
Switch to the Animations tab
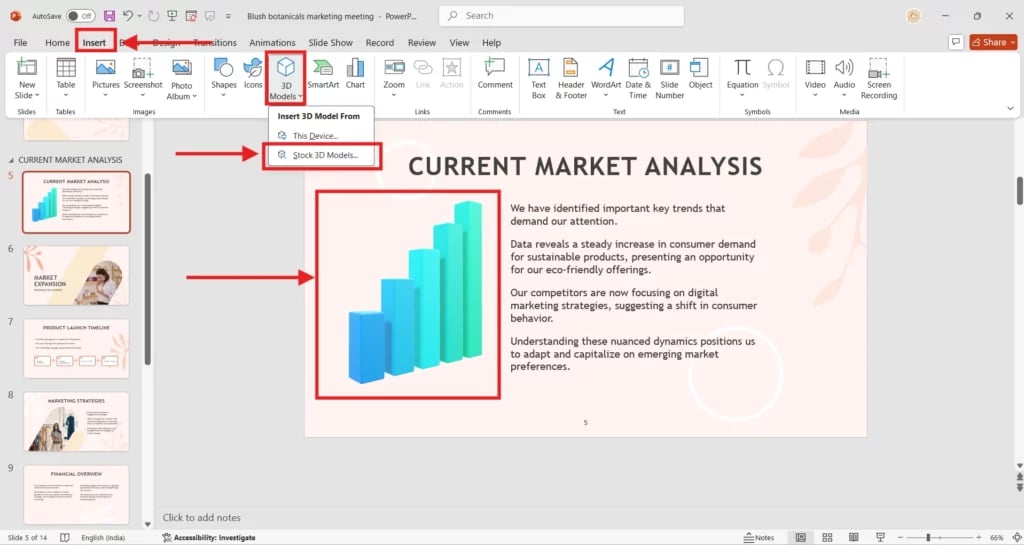(273, 43)
